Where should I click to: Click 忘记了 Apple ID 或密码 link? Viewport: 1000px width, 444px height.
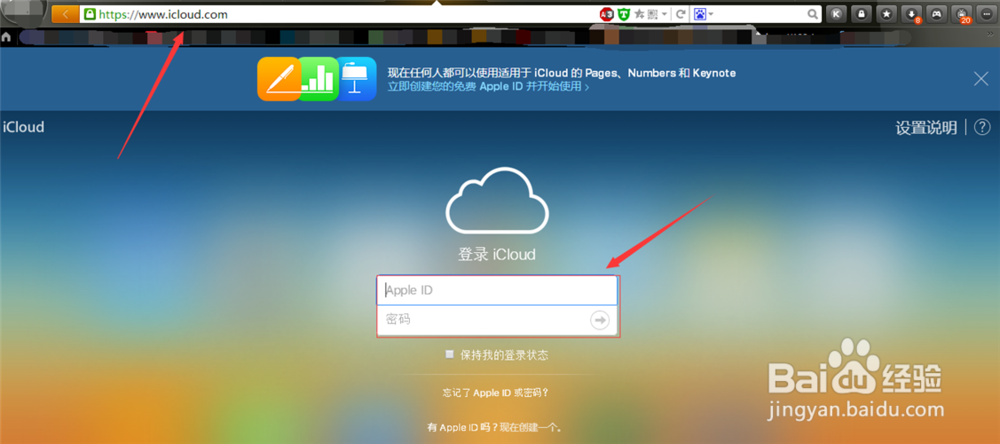coord(496,393)
